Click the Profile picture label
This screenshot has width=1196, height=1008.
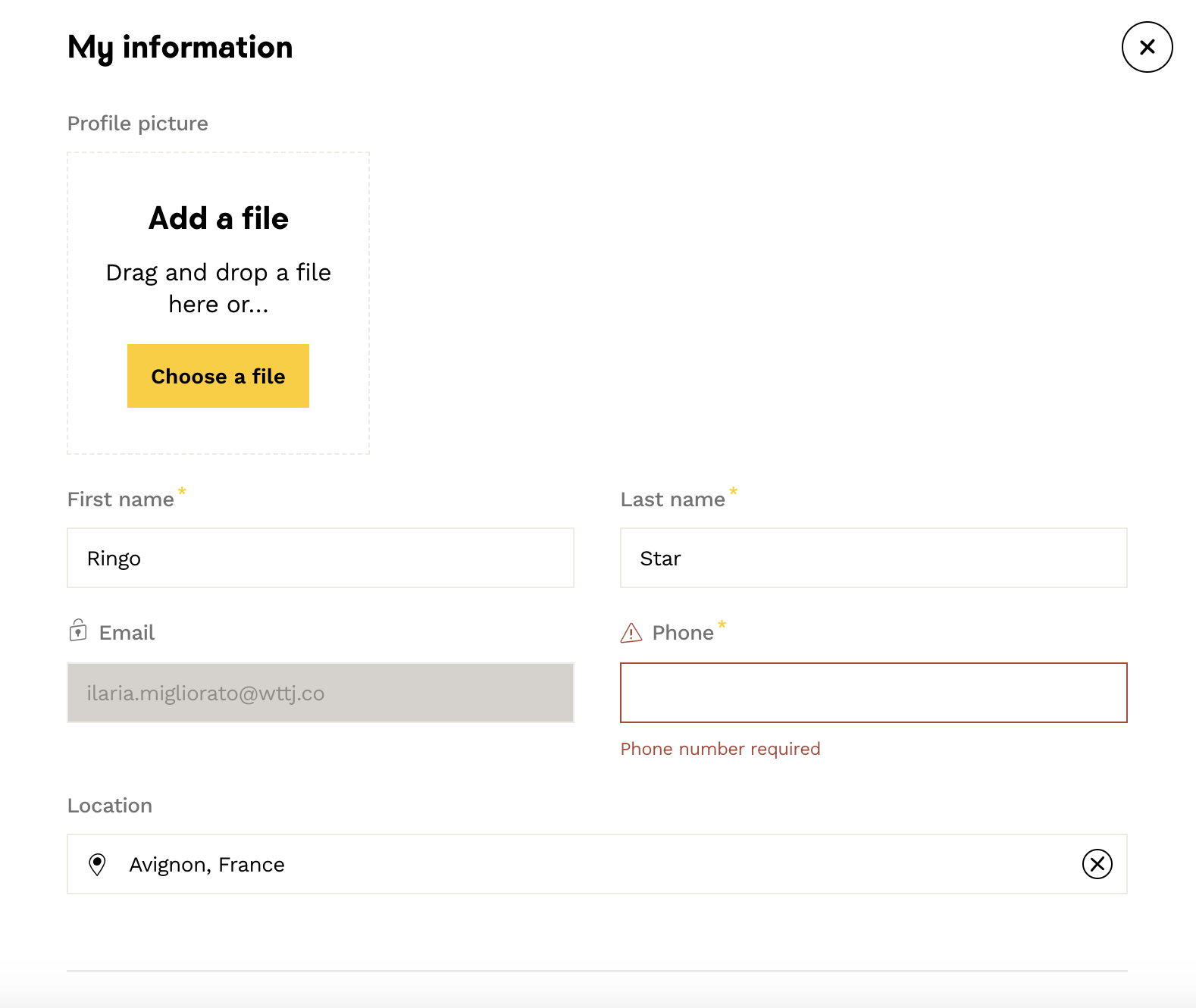[137, 124]
